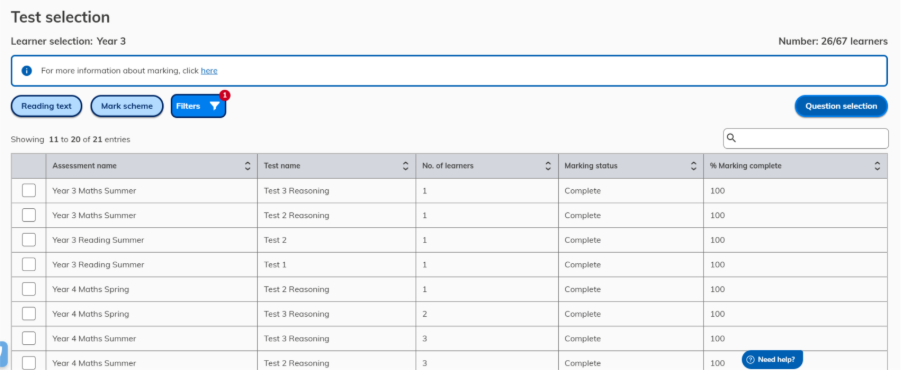Open the Mark scheme
901x370 pixels.
pos(127,106)
